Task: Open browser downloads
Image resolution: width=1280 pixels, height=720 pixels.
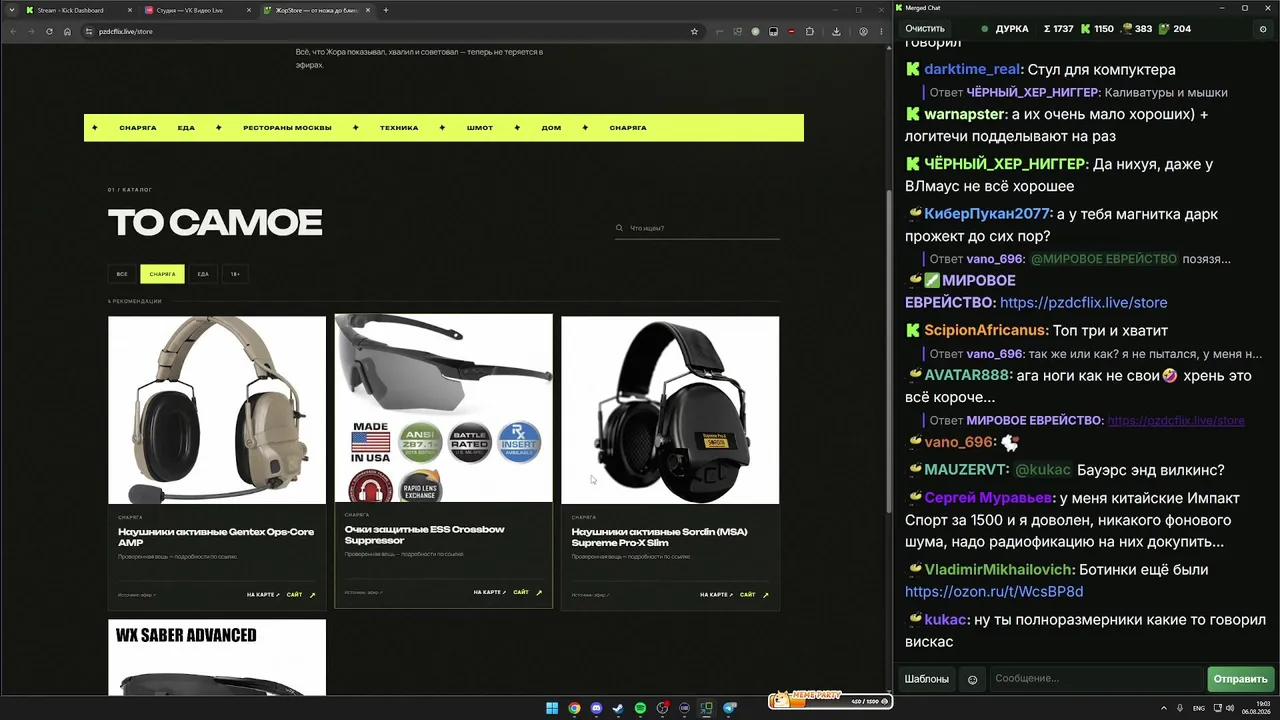Action: pos(836,31)
